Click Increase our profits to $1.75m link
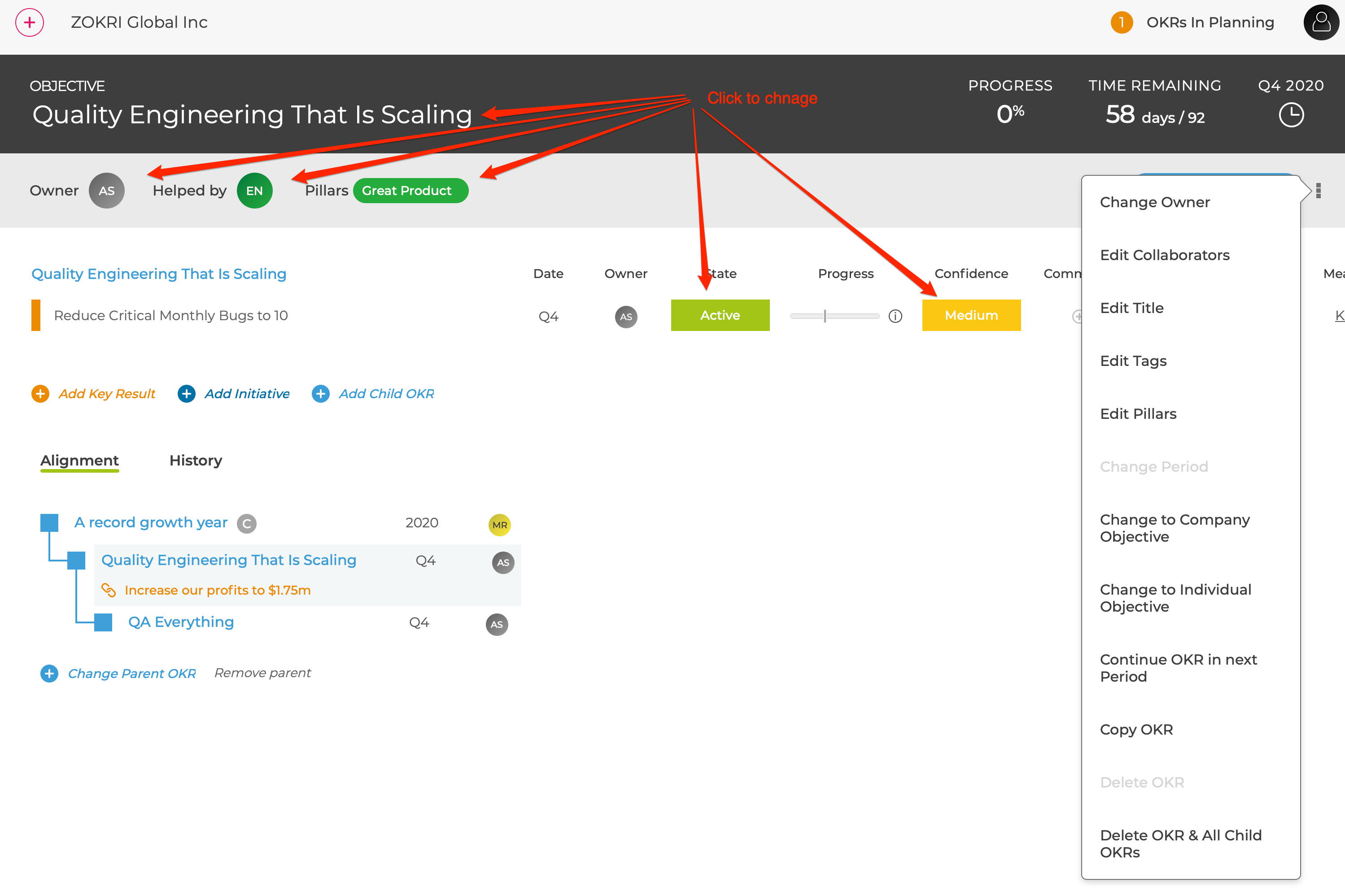The image size is (1345, 896). (x=217, y=590)
